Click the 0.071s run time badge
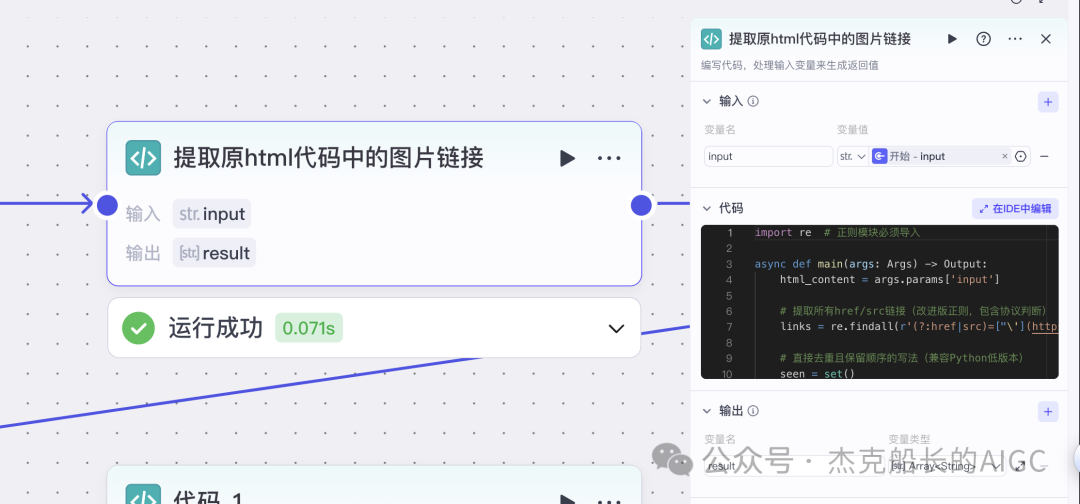This screenshot has width=1080, height=504. coord(309,328)
